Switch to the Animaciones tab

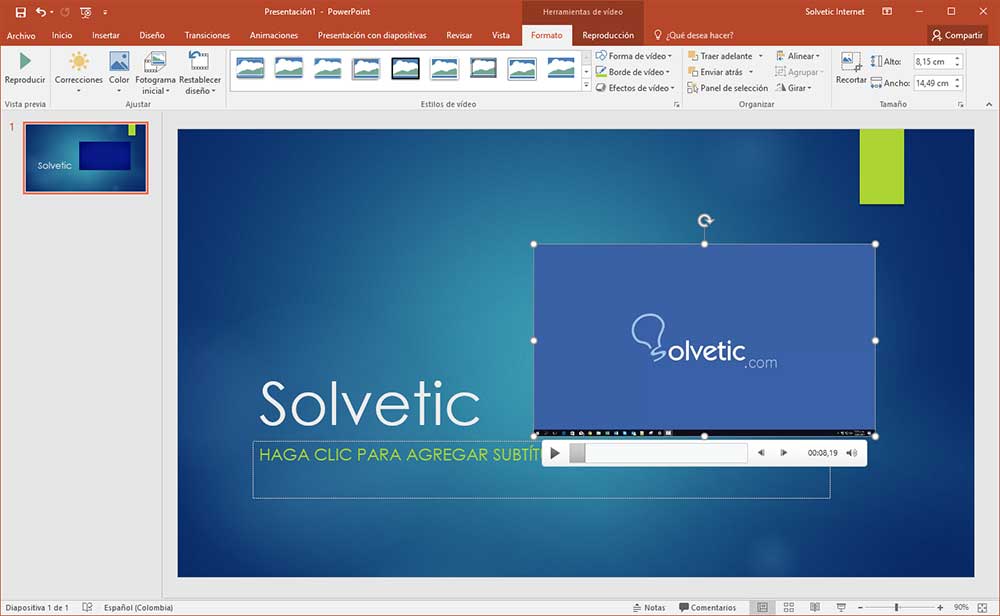[x=274, y=36]
